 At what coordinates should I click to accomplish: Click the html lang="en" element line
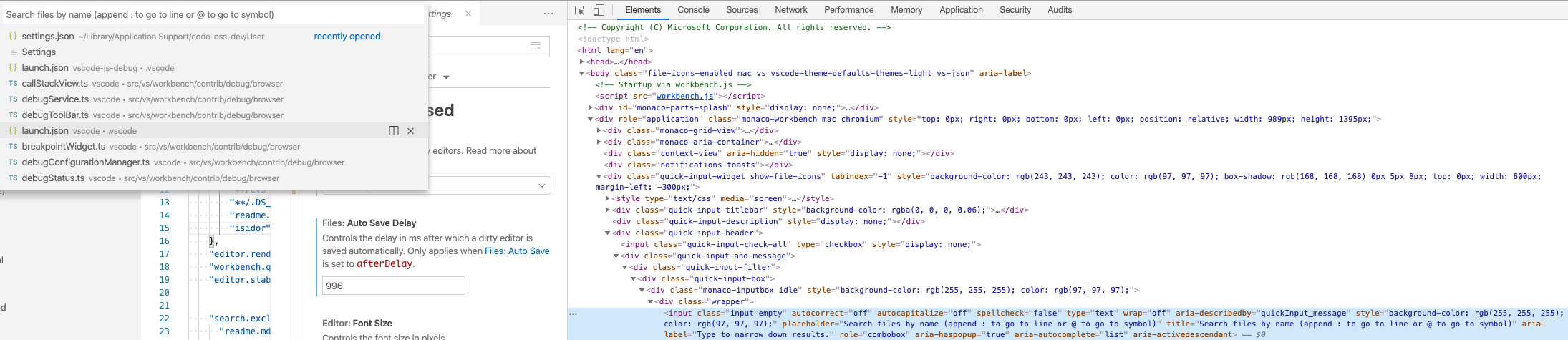pos(616,50)
